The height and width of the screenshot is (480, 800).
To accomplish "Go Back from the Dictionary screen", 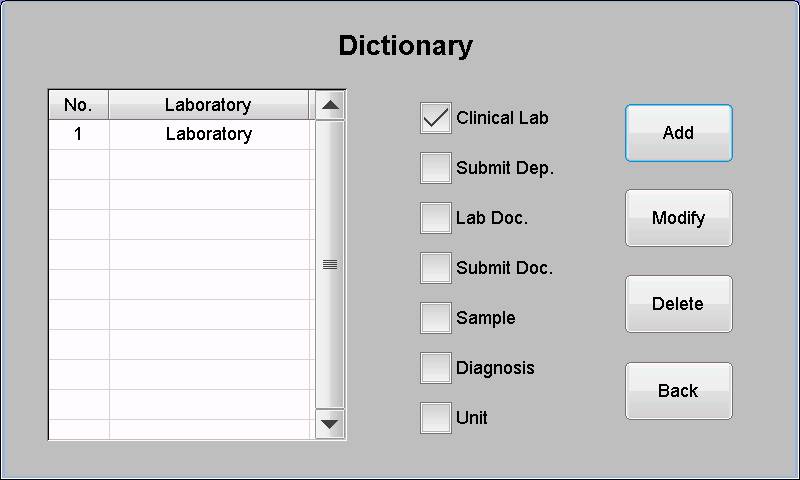I will click(679, 391).
